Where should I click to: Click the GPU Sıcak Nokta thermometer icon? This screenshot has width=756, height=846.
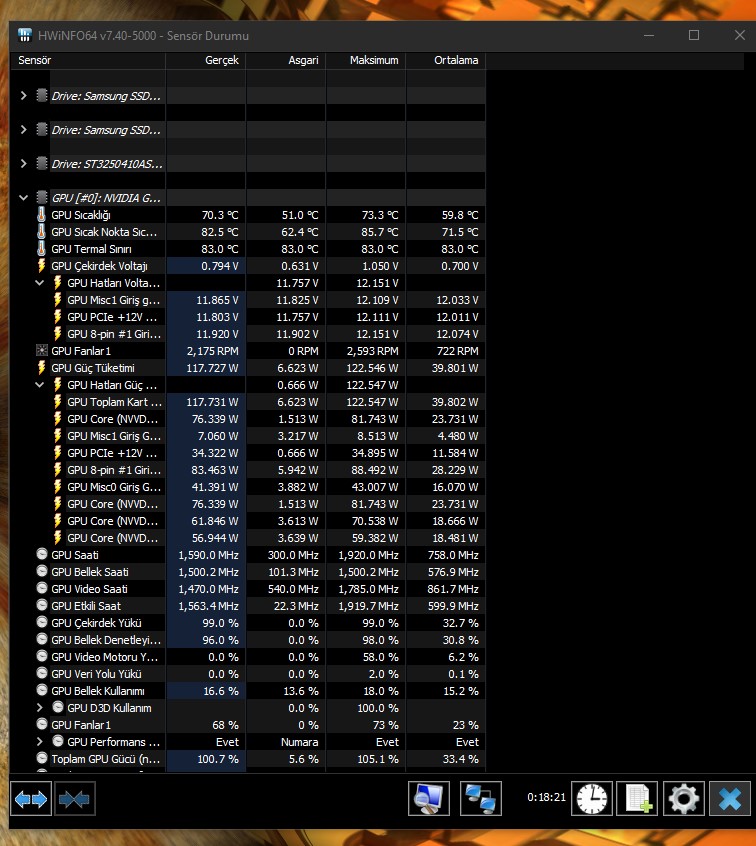point(42,231)
